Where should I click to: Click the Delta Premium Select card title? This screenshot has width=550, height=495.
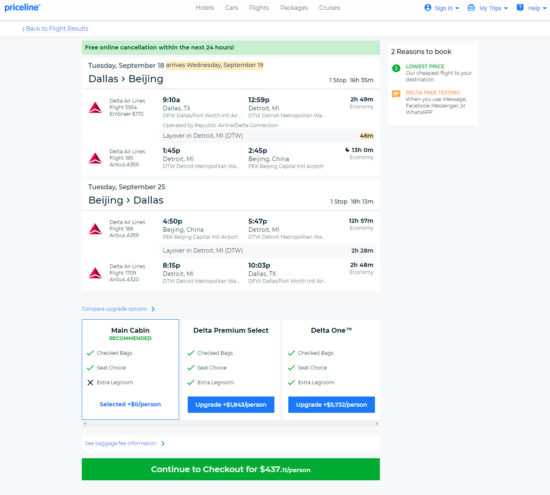pyautogui.click(x=231, y=330)
